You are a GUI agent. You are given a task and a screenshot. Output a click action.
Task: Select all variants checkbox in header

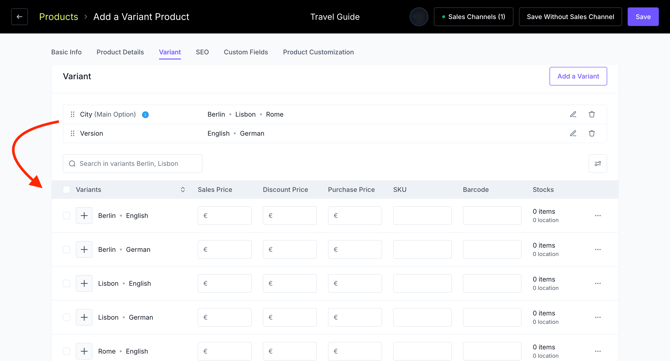tap(66, 190)
